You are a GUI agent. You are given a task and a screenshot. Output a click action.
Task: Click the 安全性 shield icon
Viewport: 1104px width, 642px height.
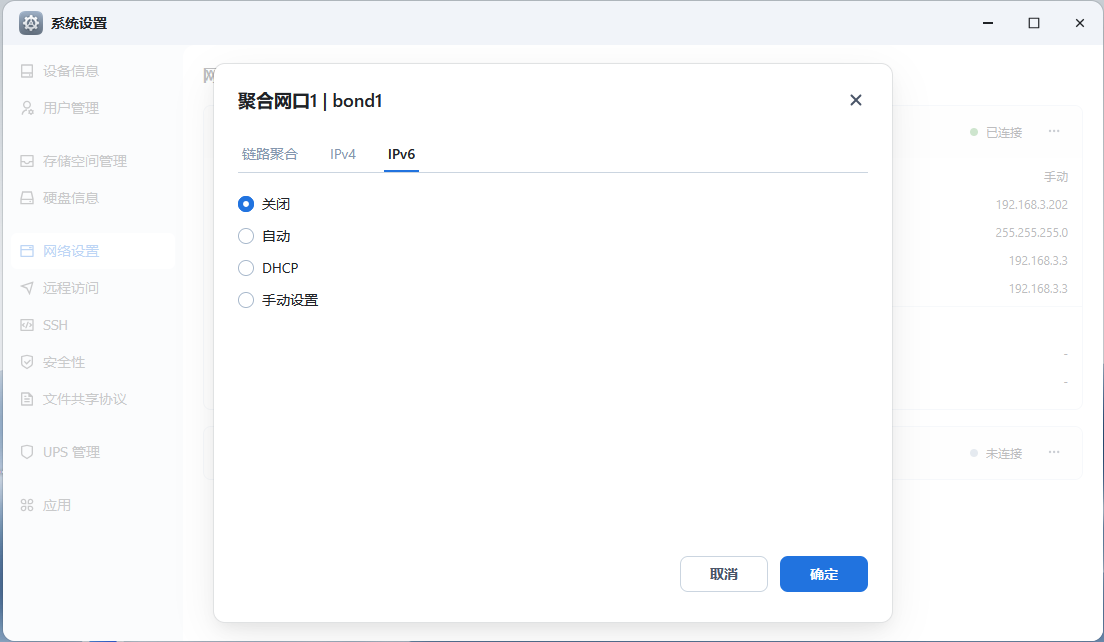coord(27,362)
